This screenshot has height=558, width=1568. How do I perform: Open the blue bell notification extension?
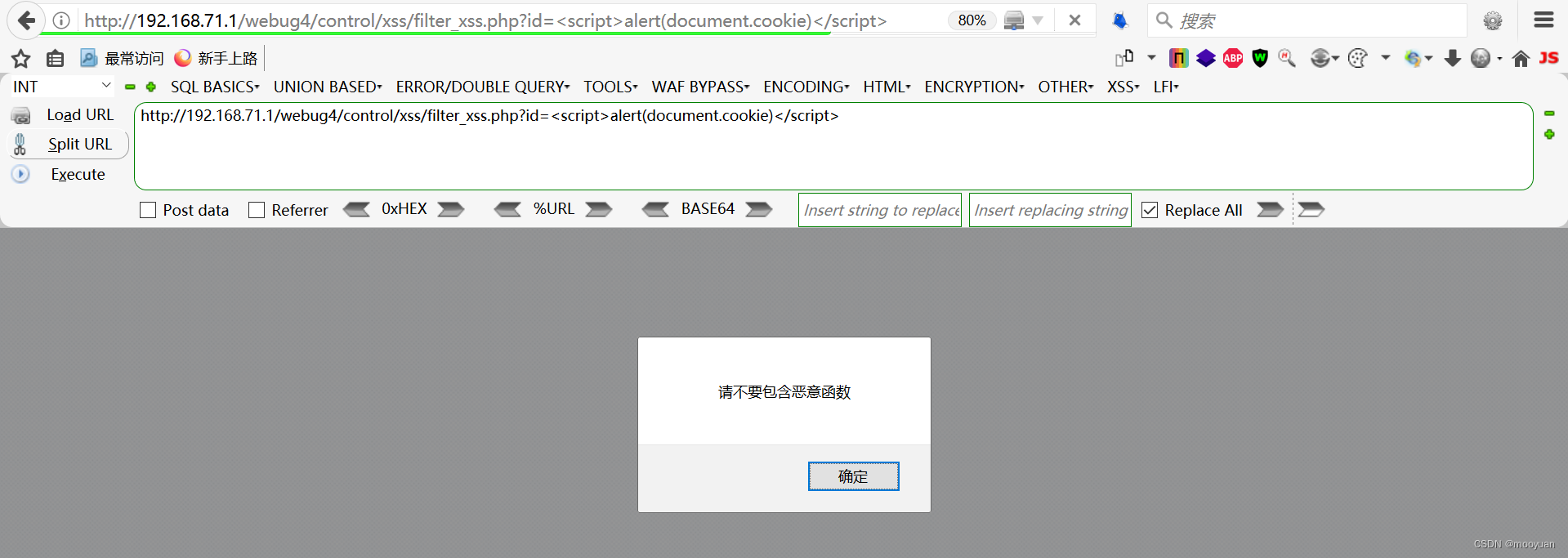pyautogui.click(x=1119, y=20)
